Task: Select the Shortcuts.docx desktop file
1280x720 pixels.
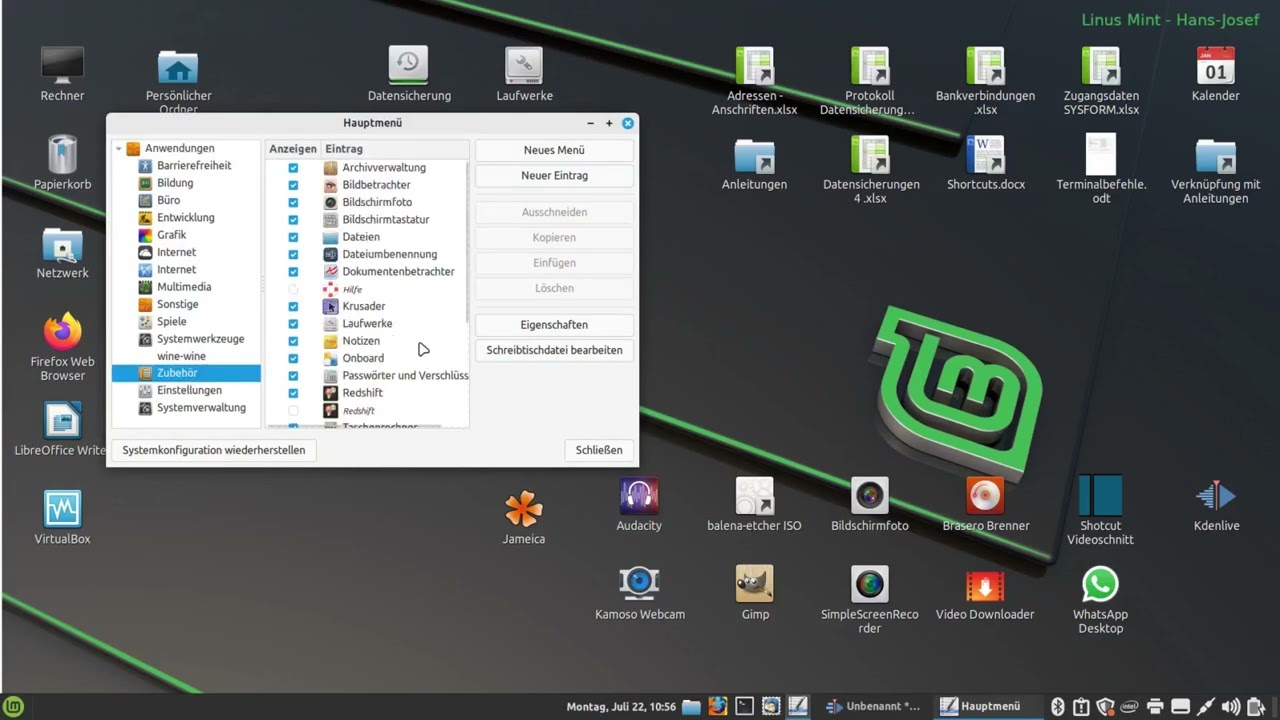Action: click(986, 163)
